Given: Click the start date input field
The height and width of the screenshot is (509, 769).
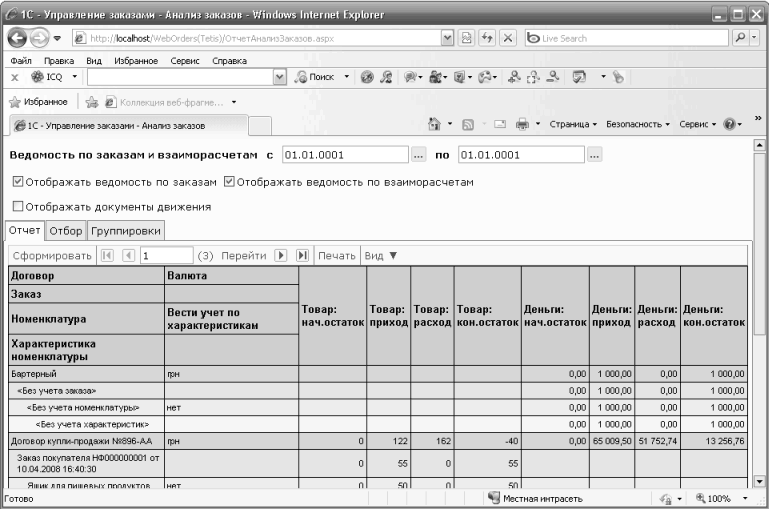Looking at the screenshot, I should [344, 155].
